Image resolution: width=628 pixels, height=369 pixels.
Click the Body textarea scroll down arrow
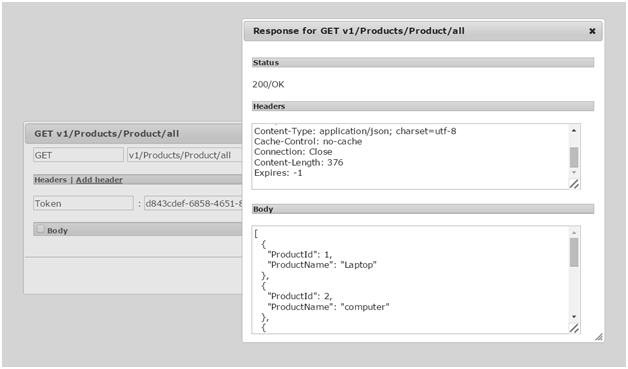574,317
